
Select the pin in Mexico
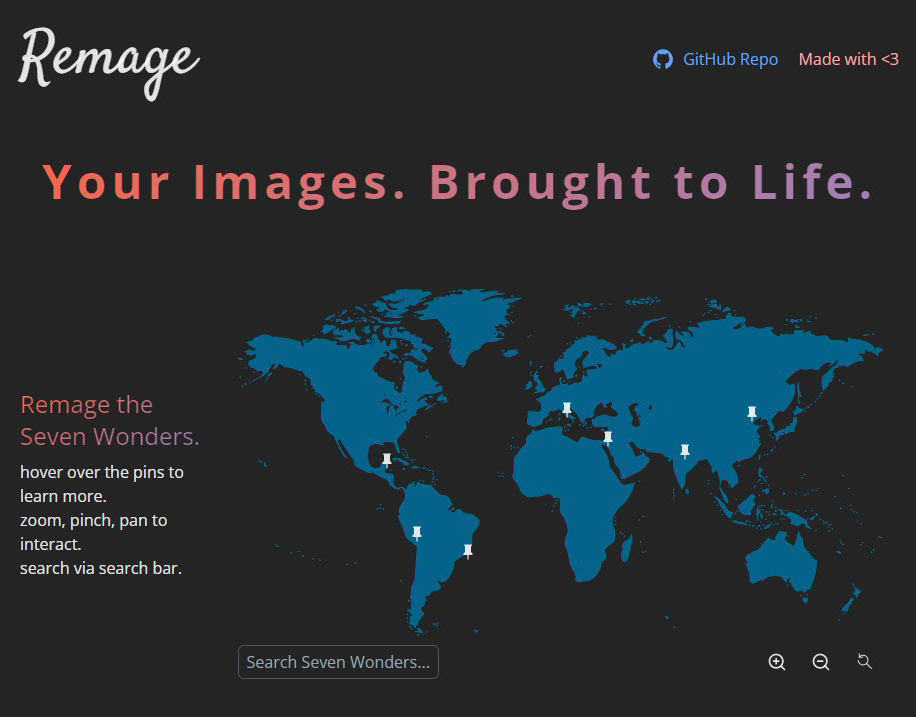387,460
